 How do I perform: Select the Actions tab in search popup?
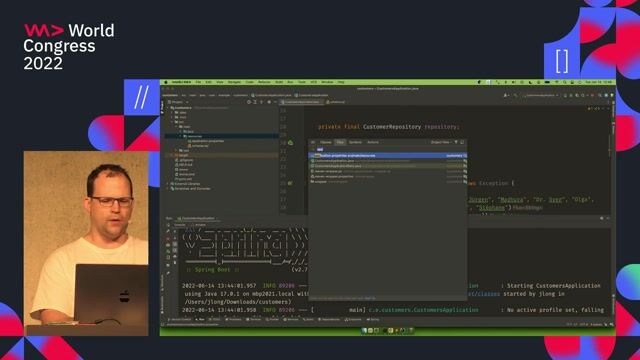pyautogui.click(x=373, y=142)
